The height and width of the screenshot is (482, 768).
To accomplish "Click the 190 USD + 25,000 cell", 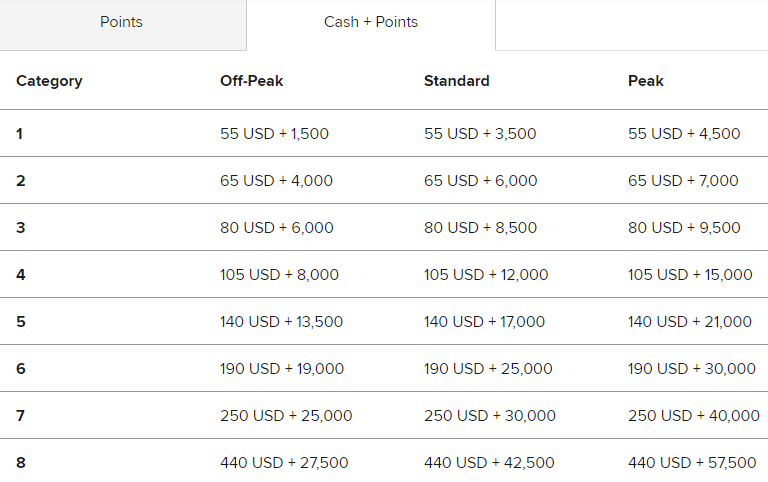I will pyautogui.click(x=488, y=369).
